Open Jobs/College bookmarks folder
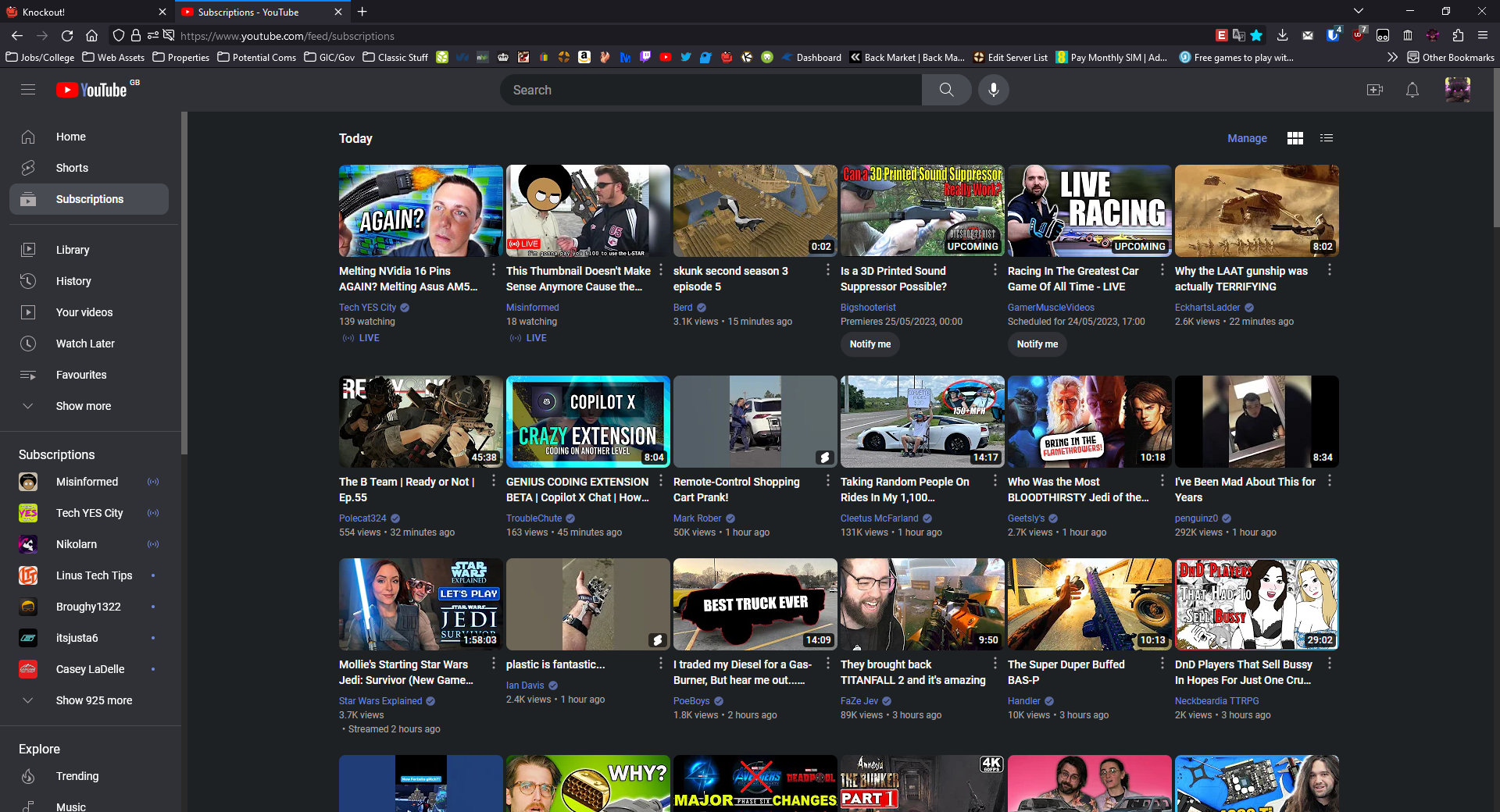 point(40,57)
